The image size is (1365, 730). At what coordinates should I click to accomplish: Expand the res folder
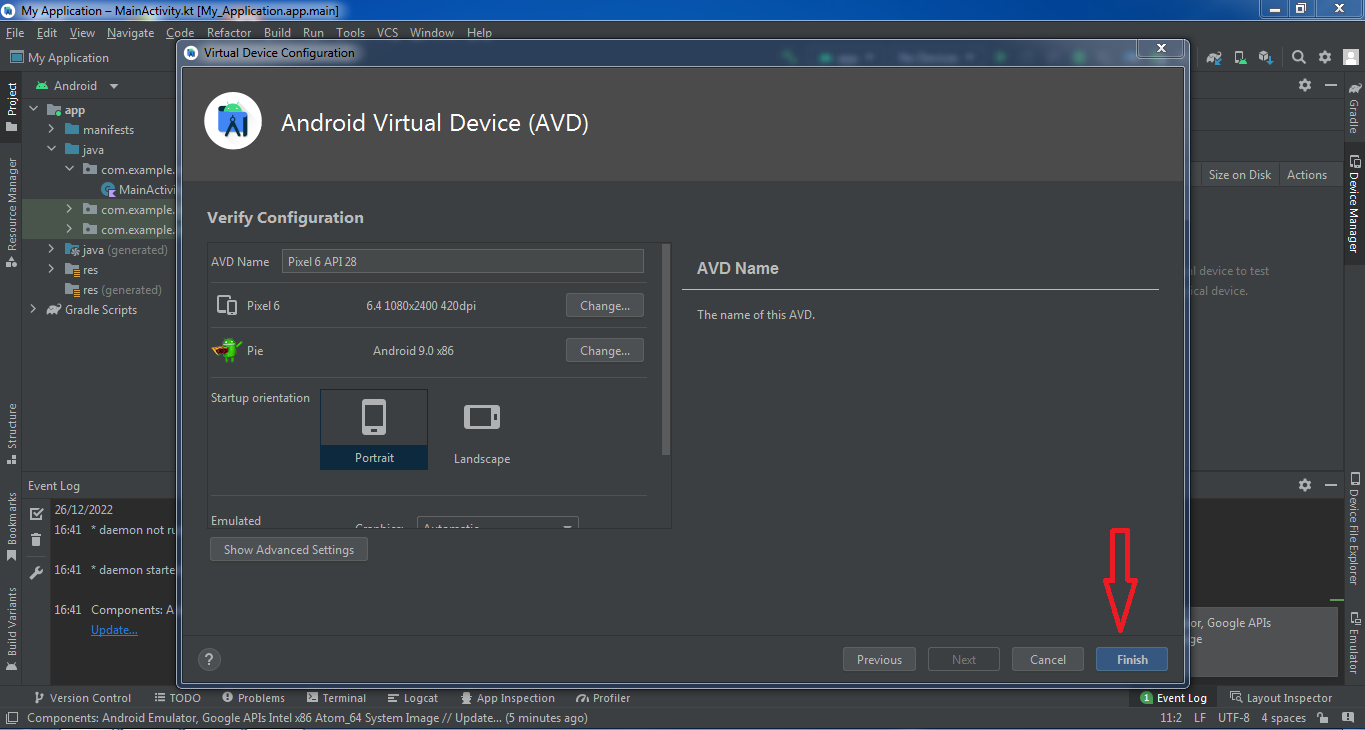pyautogui.click(x=51, y=270)
